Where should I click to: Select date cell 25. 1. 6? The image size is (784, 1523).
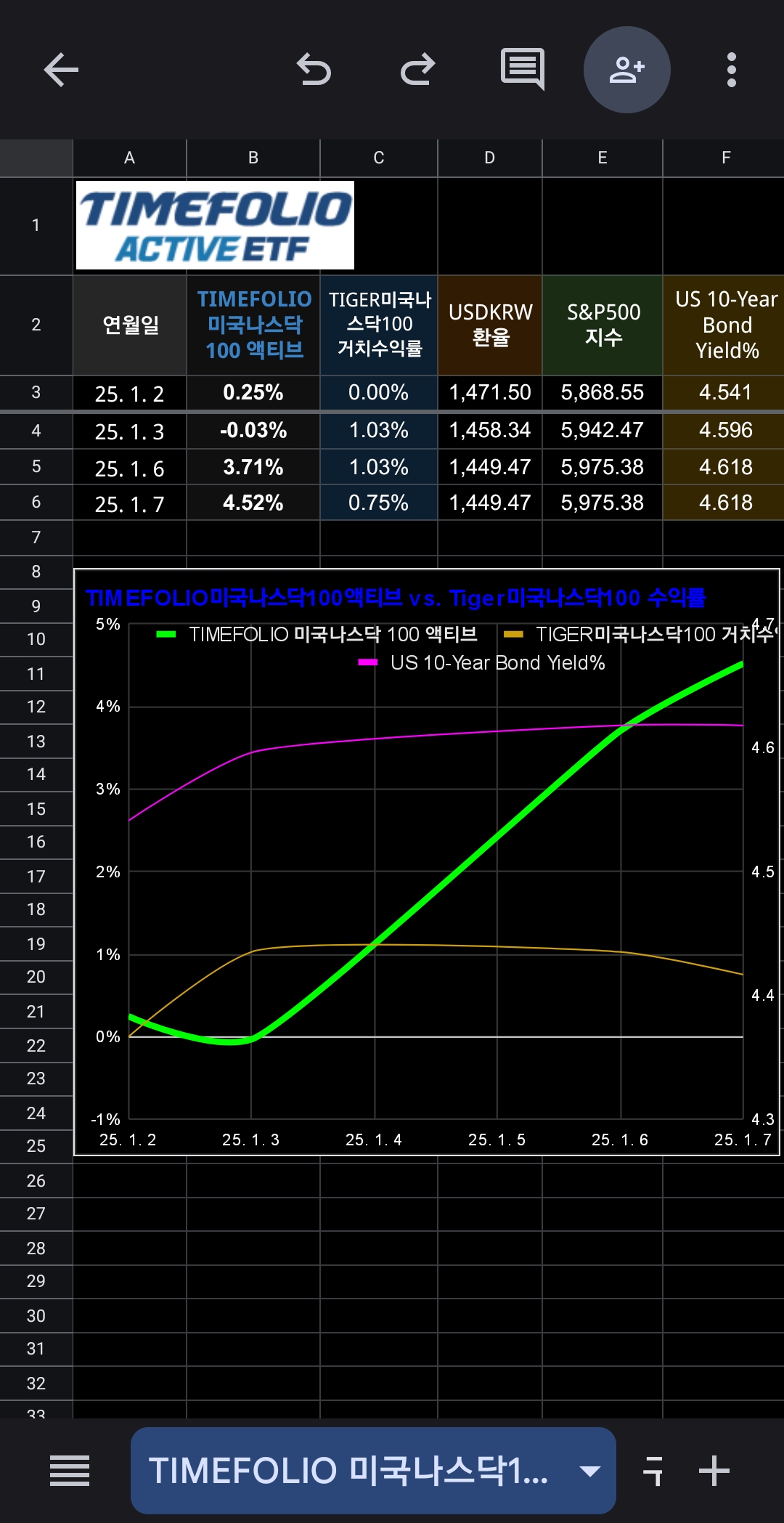130,467
